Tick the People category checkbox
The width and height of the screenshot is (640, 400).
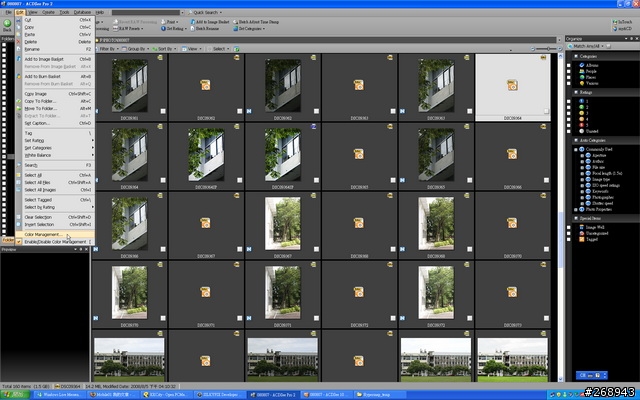(569, 71)
